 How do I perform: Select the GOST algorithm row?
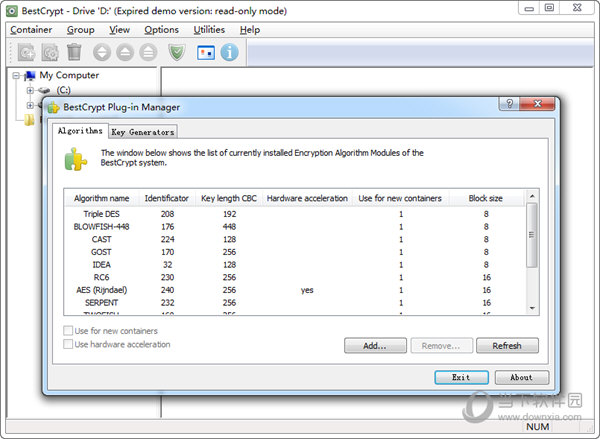point(295,252)
